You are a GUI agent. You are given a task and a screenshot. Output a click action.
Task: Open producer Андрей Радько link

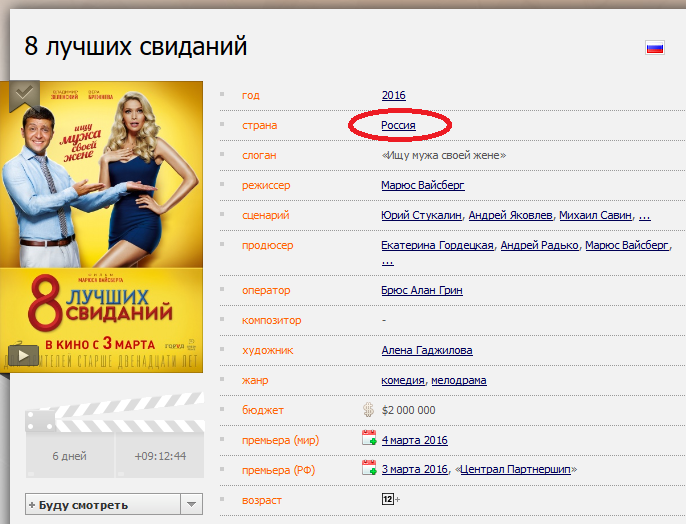(x=539, y=245)
